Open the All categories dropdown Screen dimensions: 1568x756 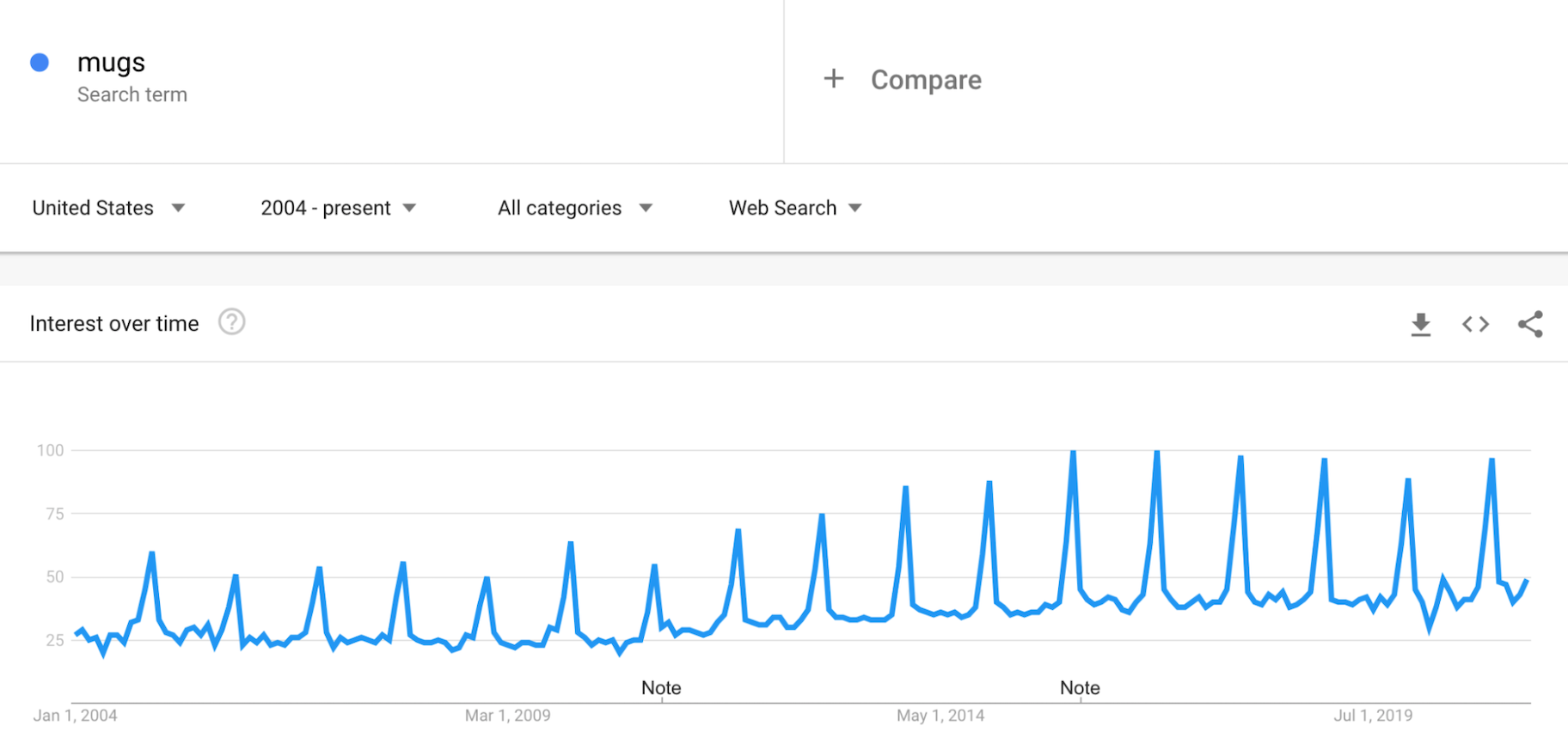[x=574, y=208]
